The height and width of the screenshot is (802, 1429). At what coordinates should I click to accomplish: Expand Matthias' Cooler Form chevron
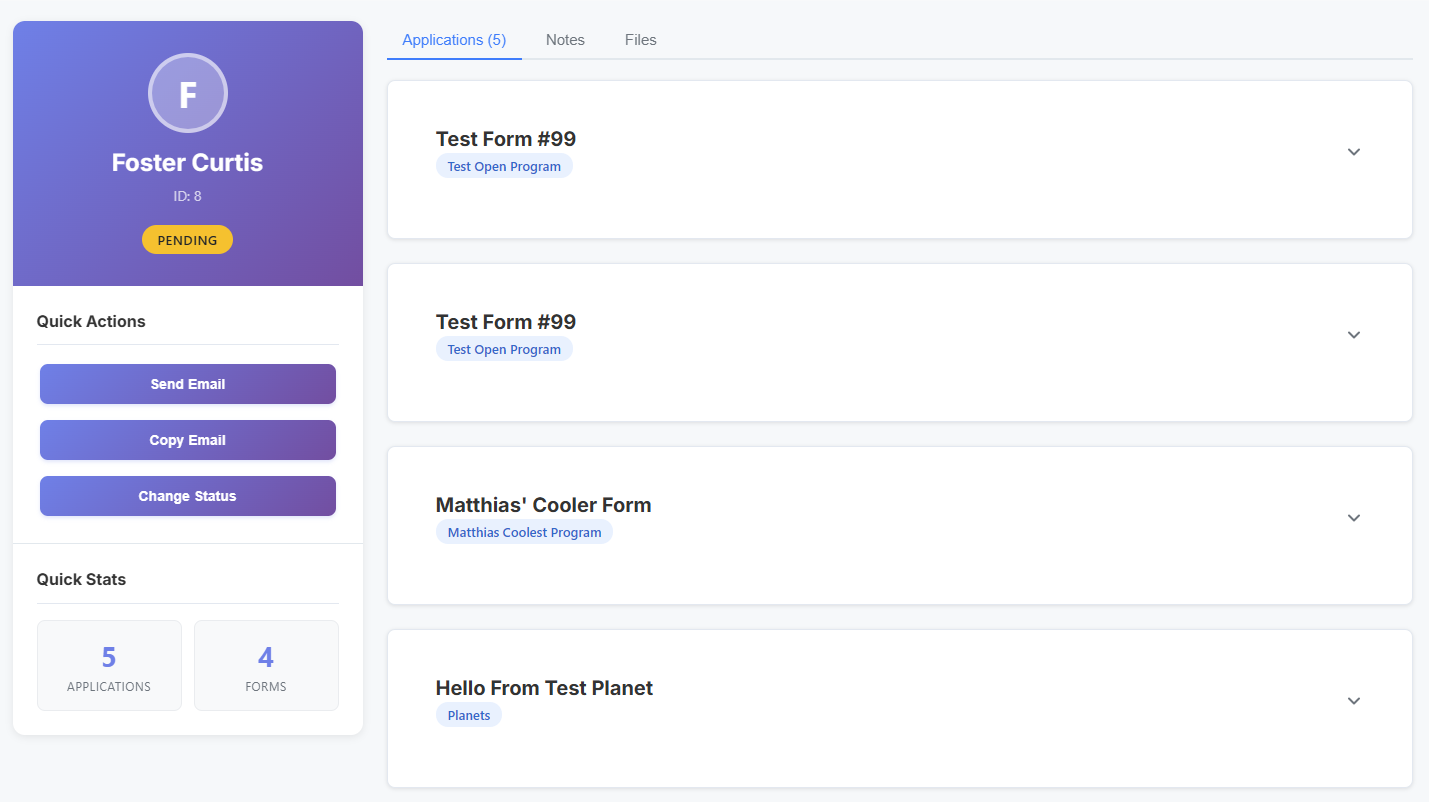point(1353,518)
